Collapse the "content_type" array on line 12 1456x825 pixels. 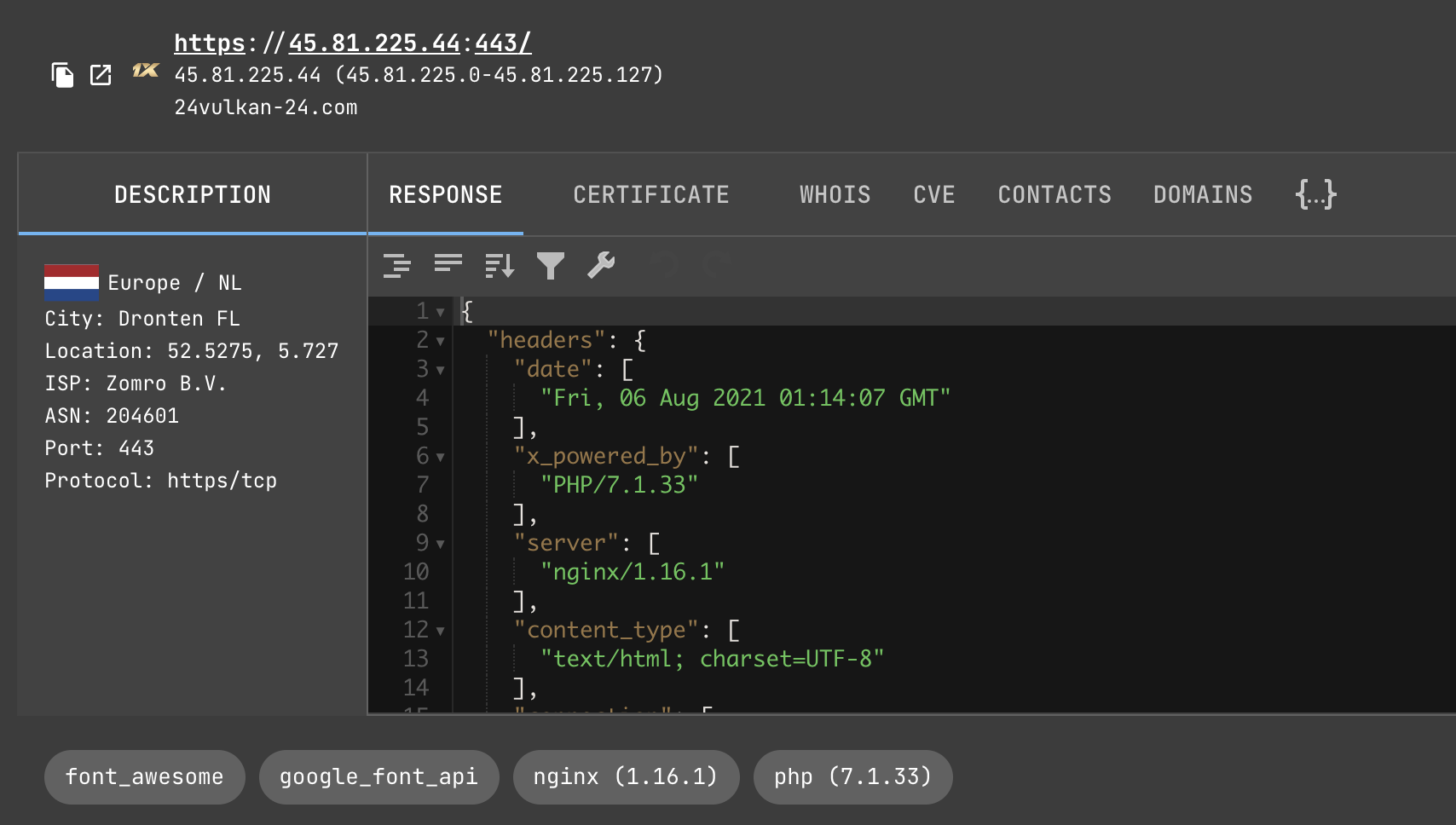441,631
